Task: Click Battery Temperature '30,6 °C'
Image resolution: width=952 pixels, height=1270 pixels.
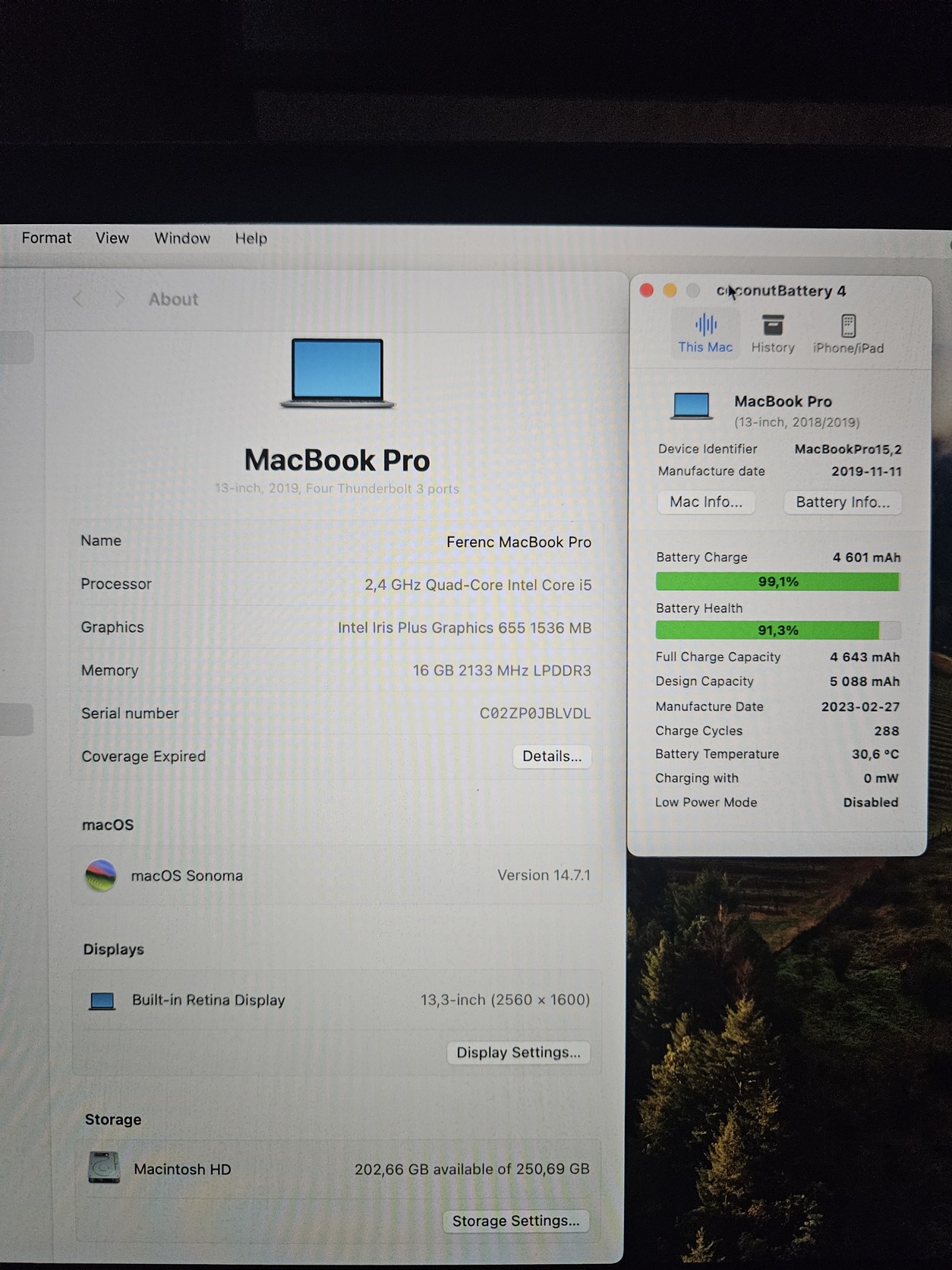Action: [x=875, y=754]
